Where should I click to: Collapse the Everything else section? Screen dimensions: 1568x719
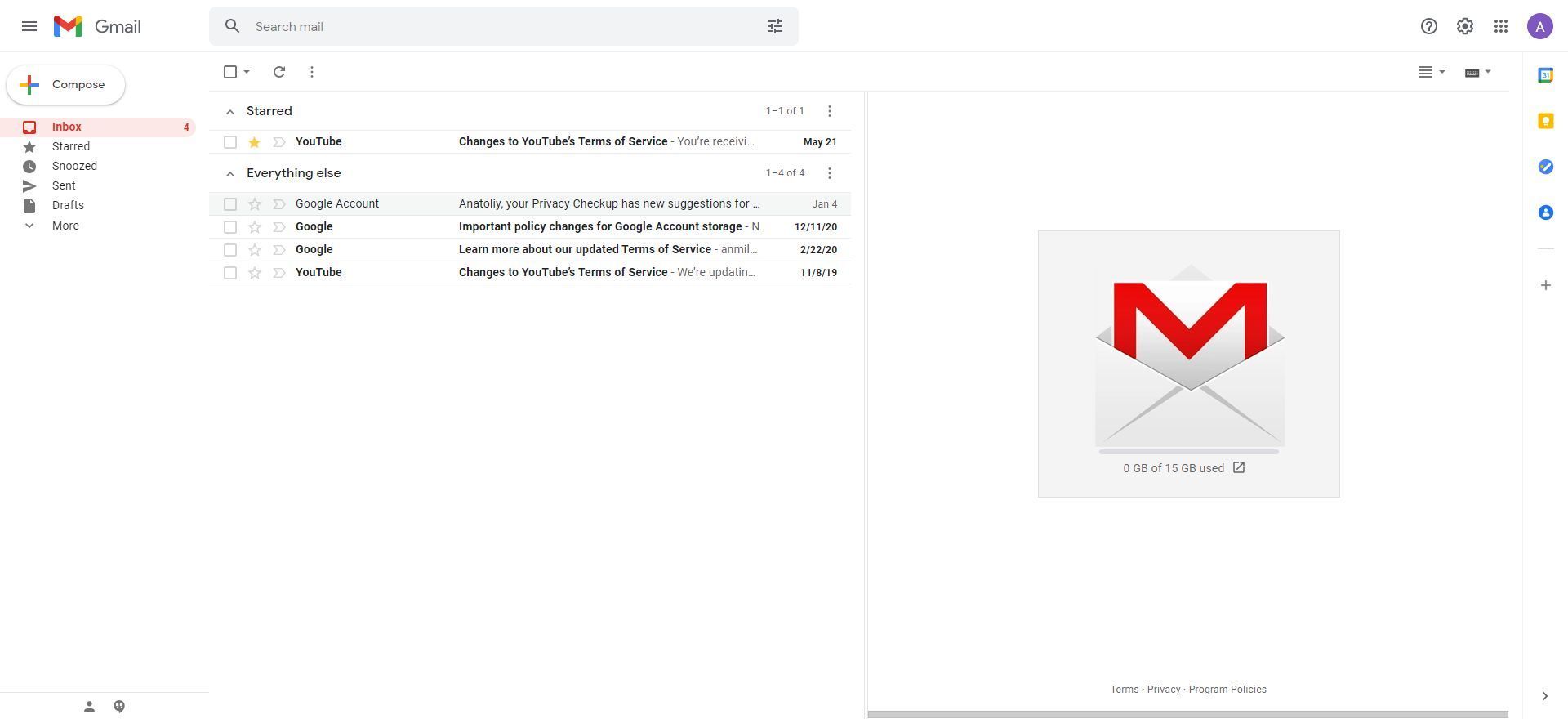pyautogui.click(x=230, y=174)
